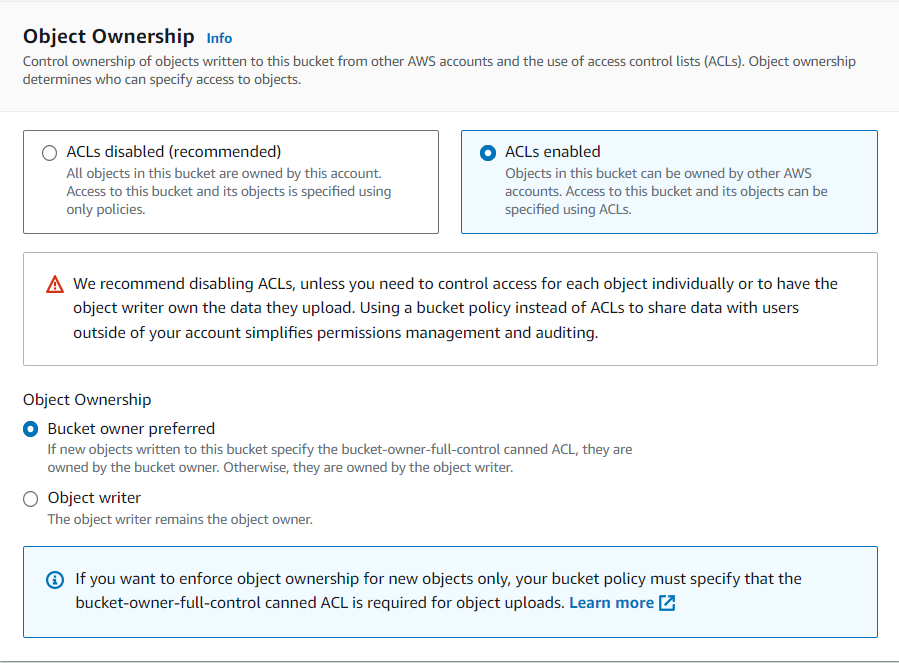This screenshot has width=899, height=663.
Task: Click the external link icon beside Learn more
Action: pyautogui.click(x=667, y=603)
